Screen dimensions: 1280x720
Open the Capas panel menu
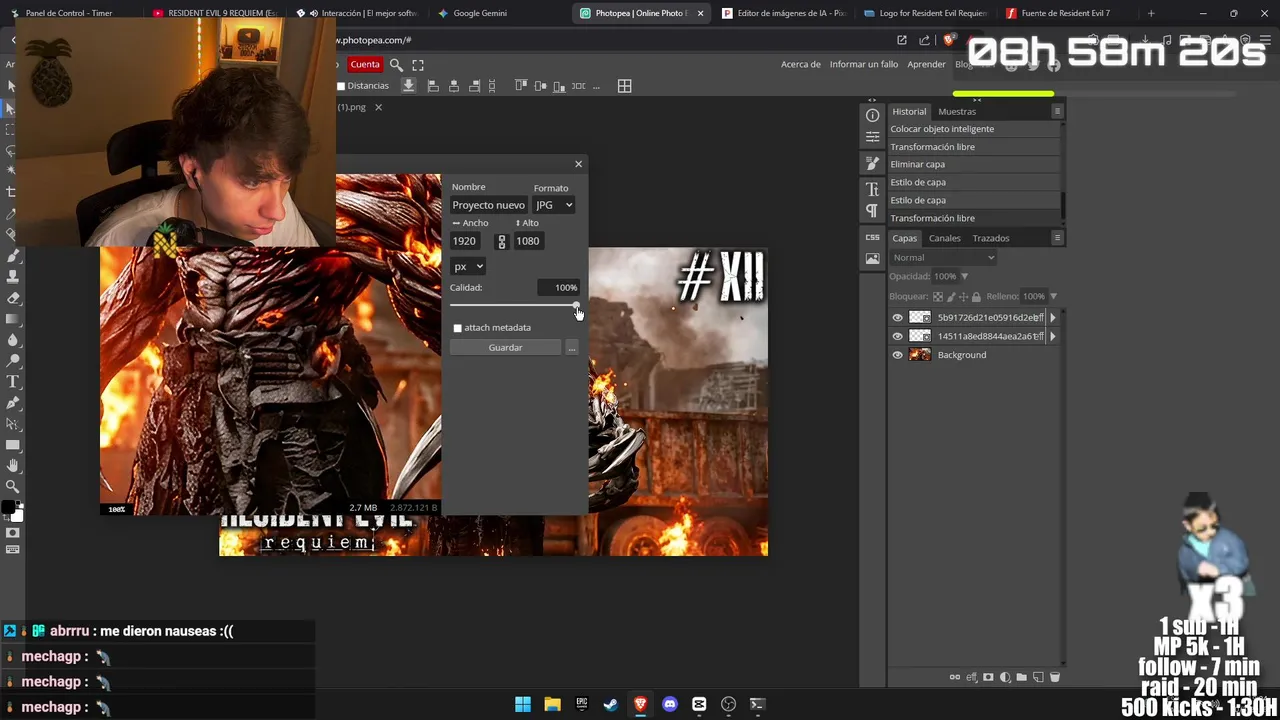(1057, 238)
